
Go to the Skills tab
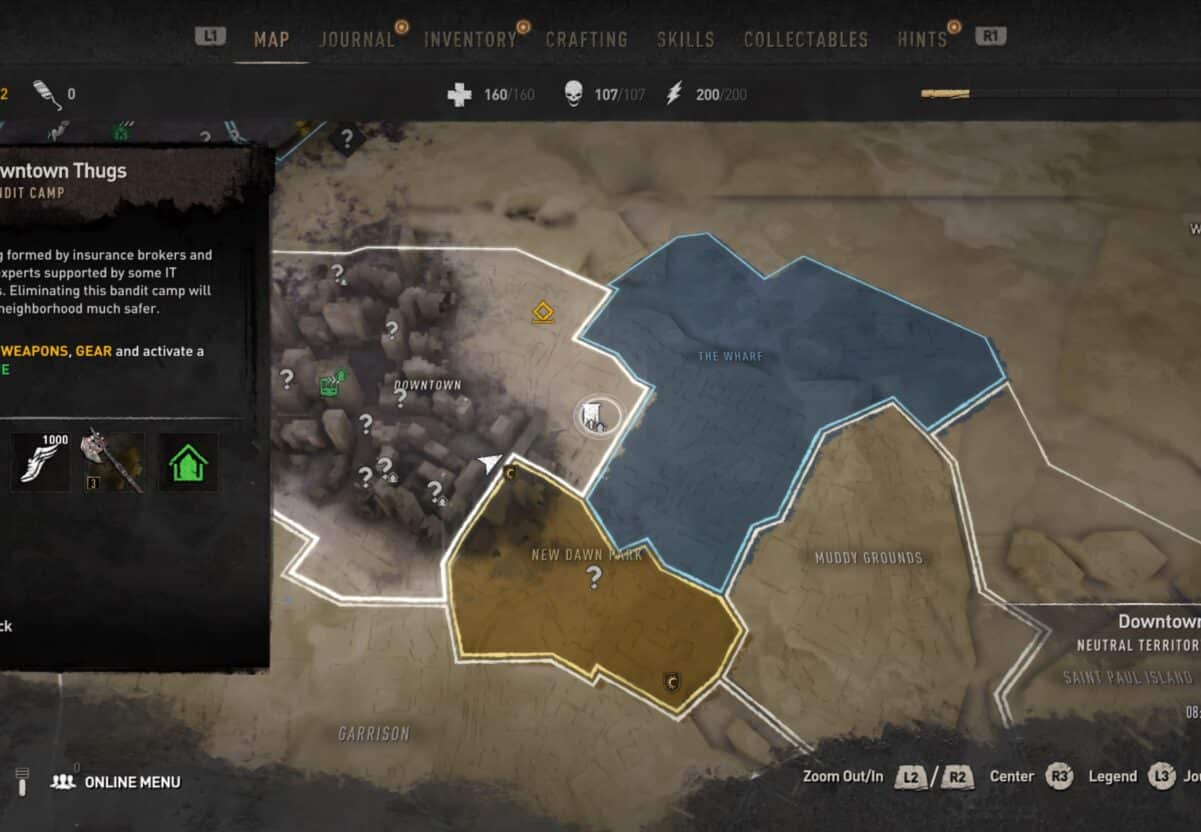pyautogui.click(x=685, y=40)
